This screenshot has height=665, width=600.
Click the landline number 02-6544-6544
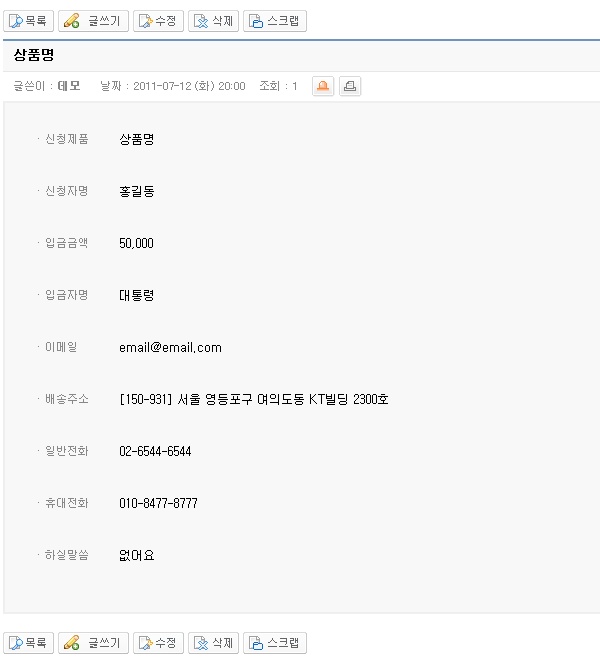tap(155, 451)
